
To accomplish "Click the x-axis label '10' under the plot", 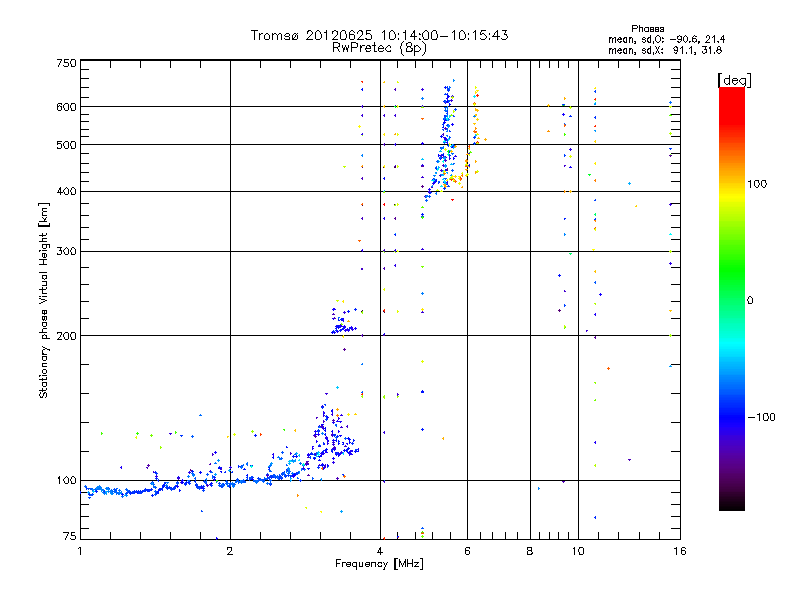I will click(x=578, y=551).
